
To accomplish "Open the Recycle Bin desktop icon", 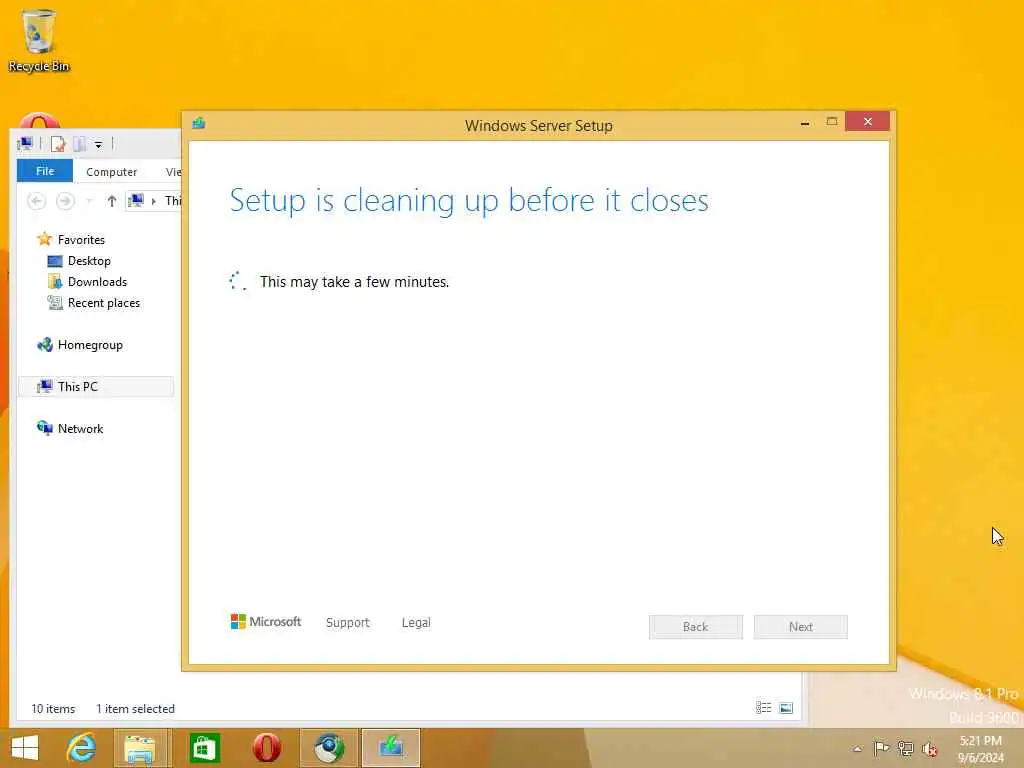I will pyautogui.click(x=39, y=40).
